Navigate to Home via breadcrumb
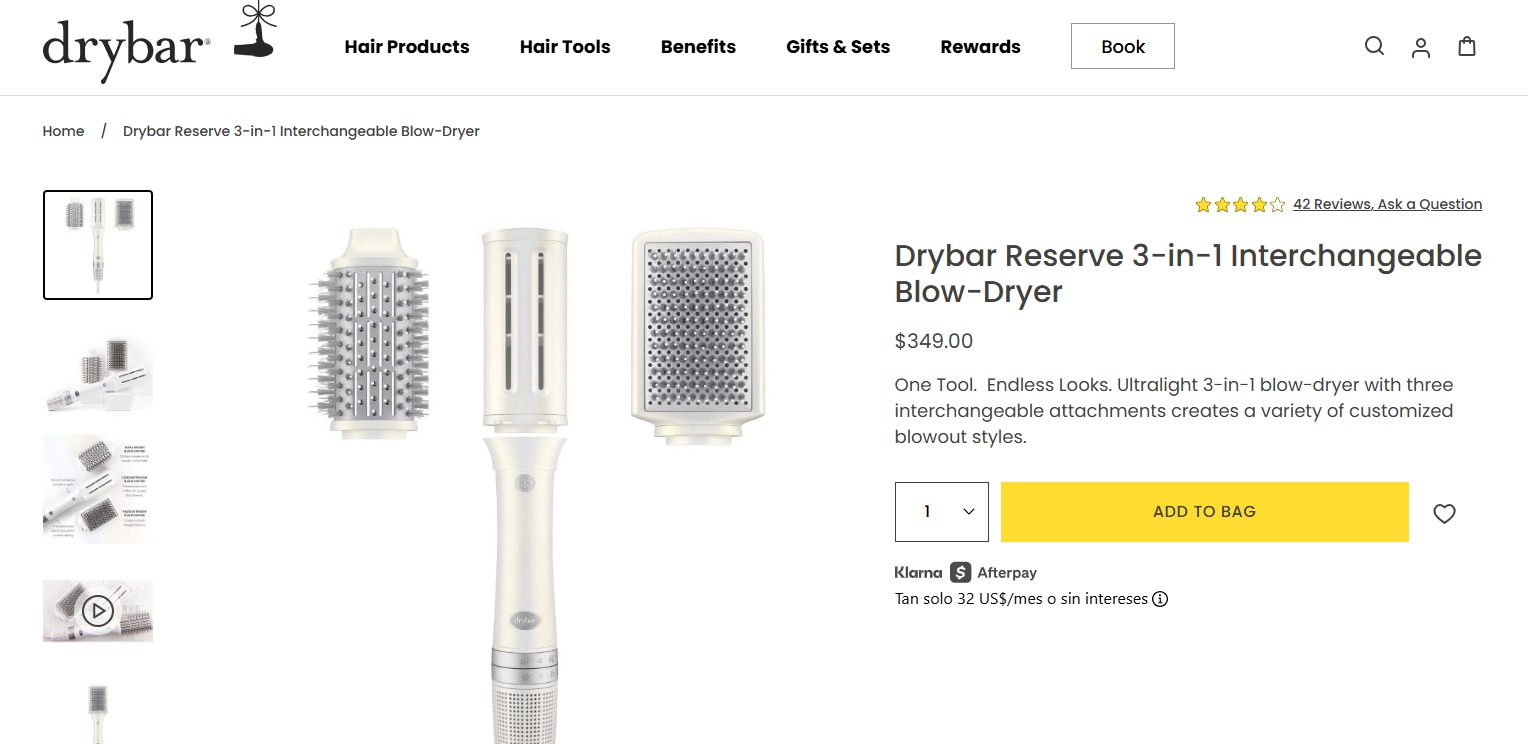Viewport: 1528px width, 744px height. pos(63,131)
